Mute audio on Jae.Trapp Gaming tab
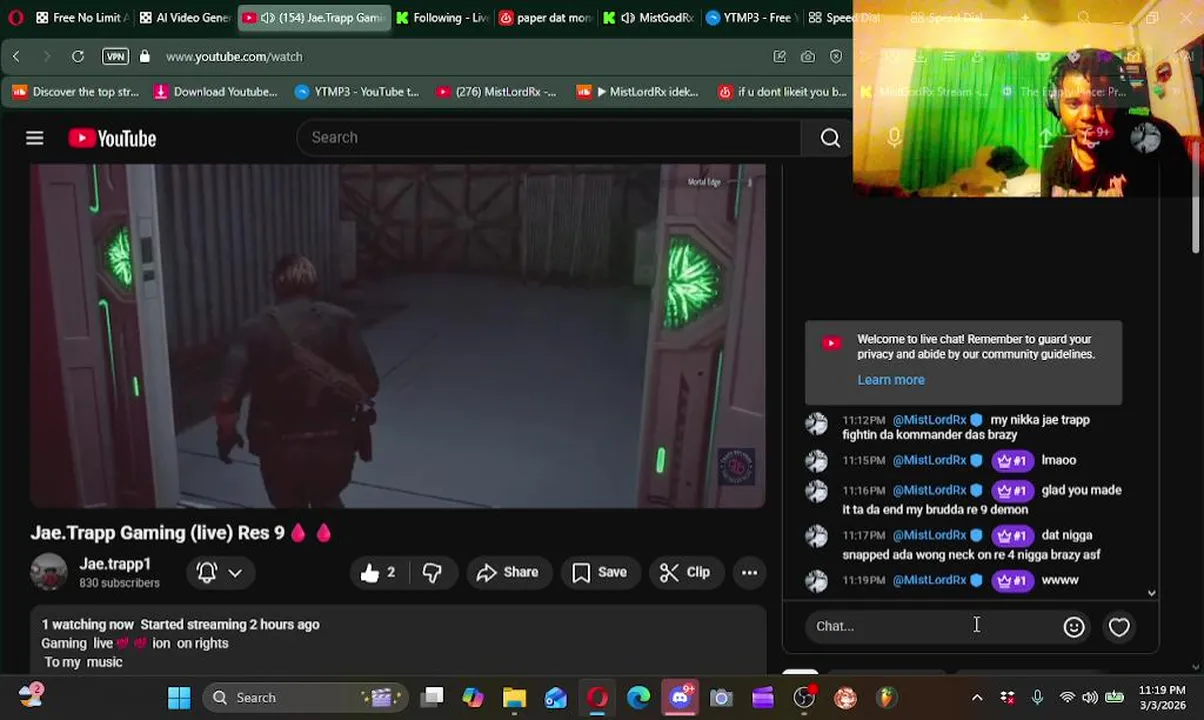1204x720 pixels. tap(267, 18)
